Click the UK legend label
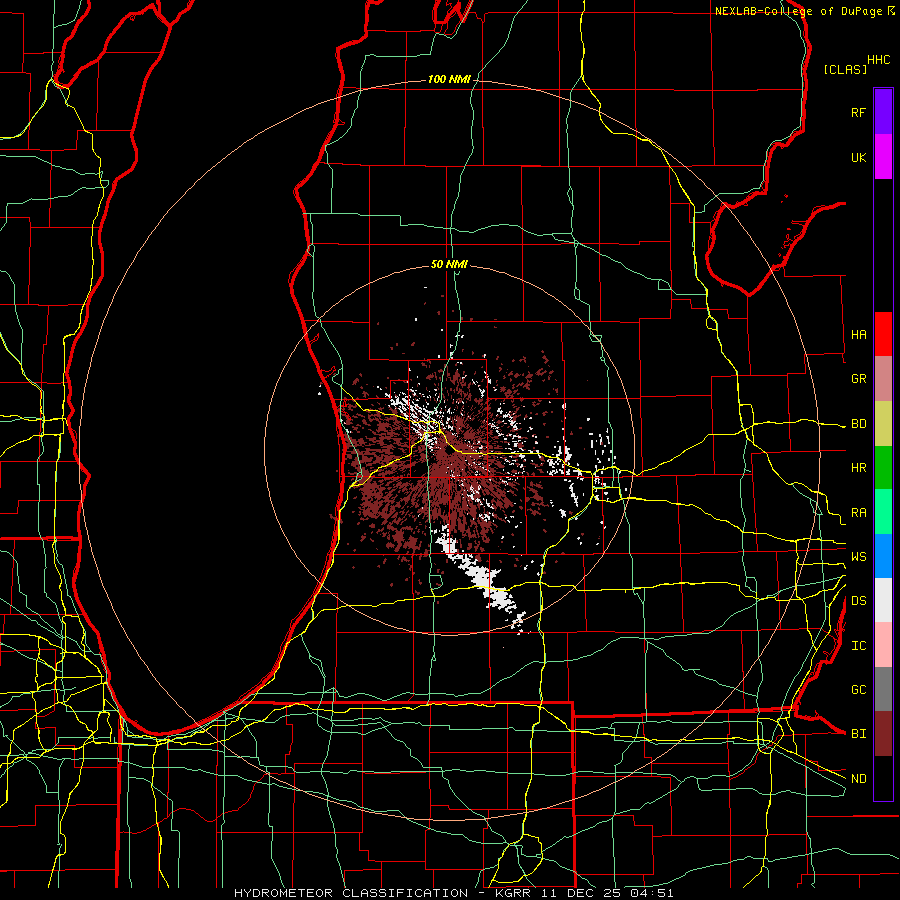The image size is (900, 900). [x=858, y=157]
